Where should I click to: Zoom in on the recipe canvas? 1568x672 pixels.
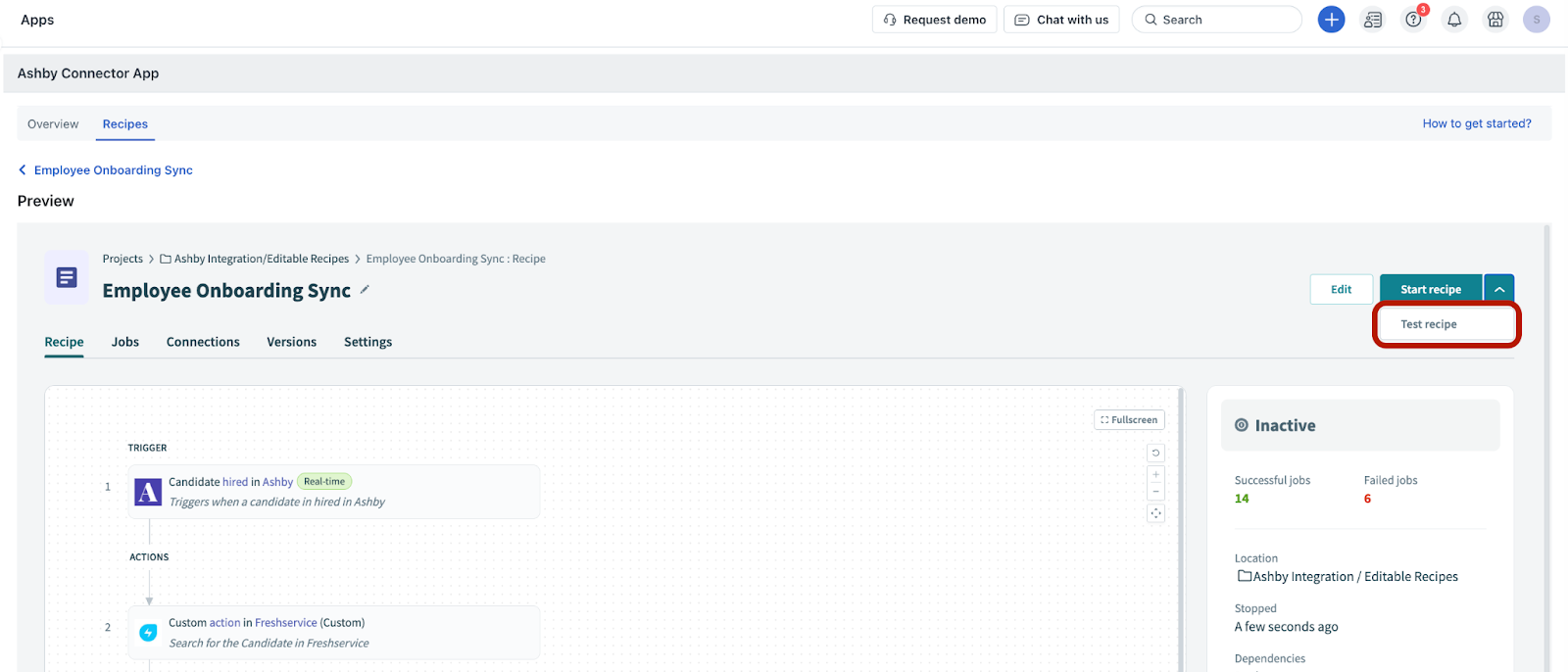point(1156,474)
